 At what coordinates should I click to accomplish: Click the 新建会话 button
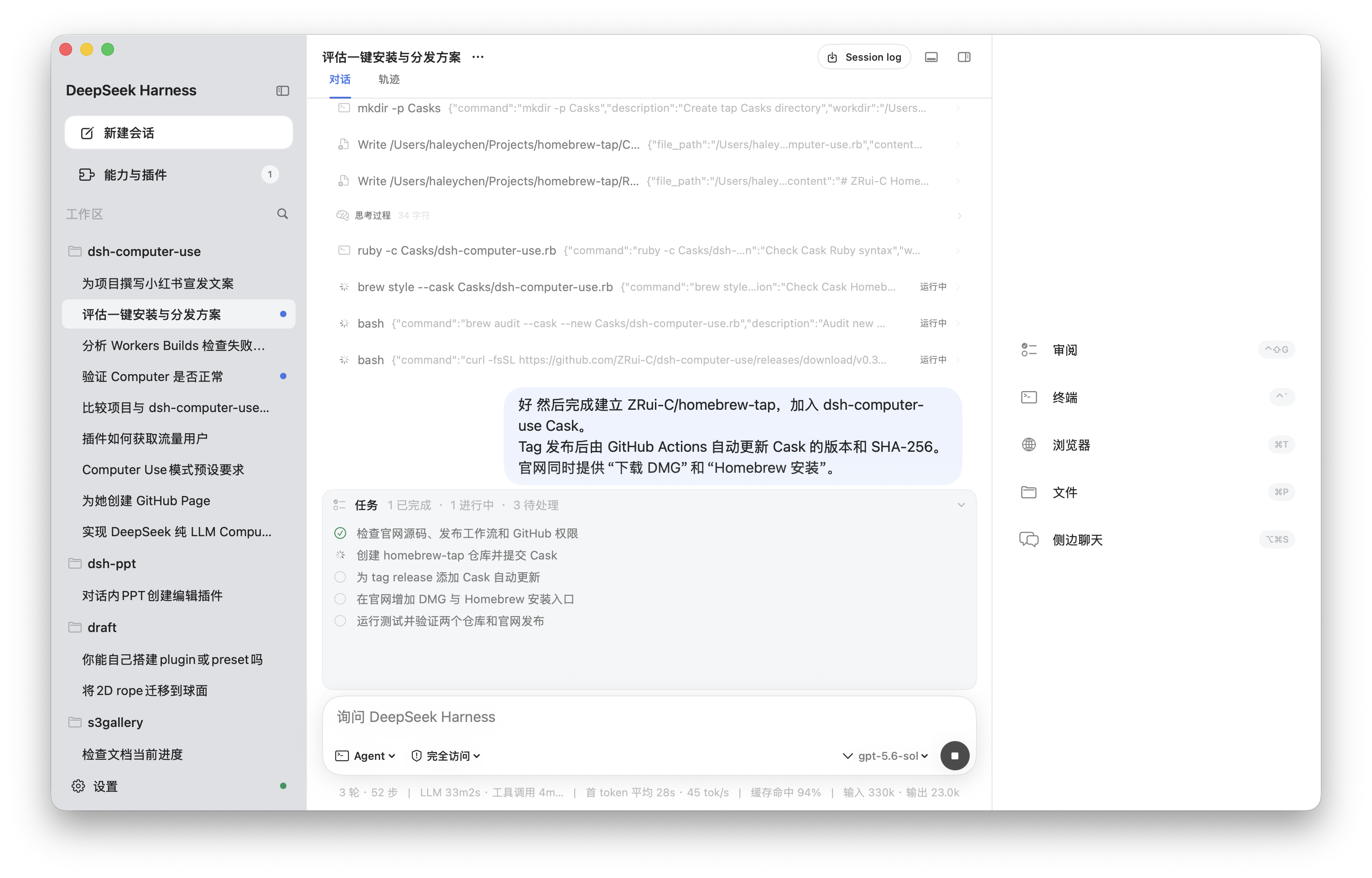(178, 133)
